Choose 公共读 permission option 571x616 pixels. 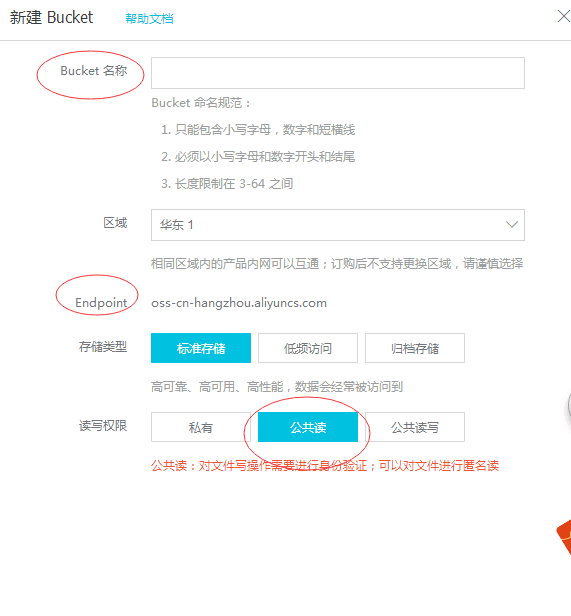click(308, 427)
